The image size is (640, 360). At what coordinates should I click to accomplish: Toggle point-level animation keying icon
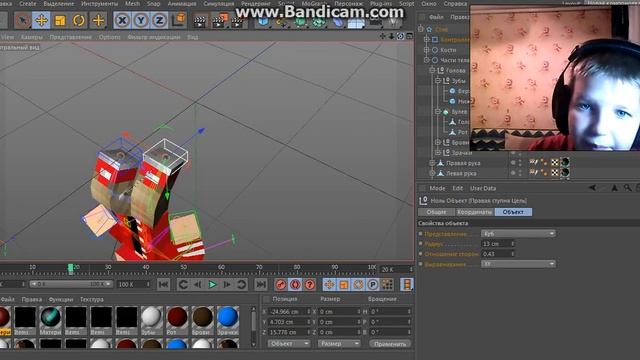[387, 284]
